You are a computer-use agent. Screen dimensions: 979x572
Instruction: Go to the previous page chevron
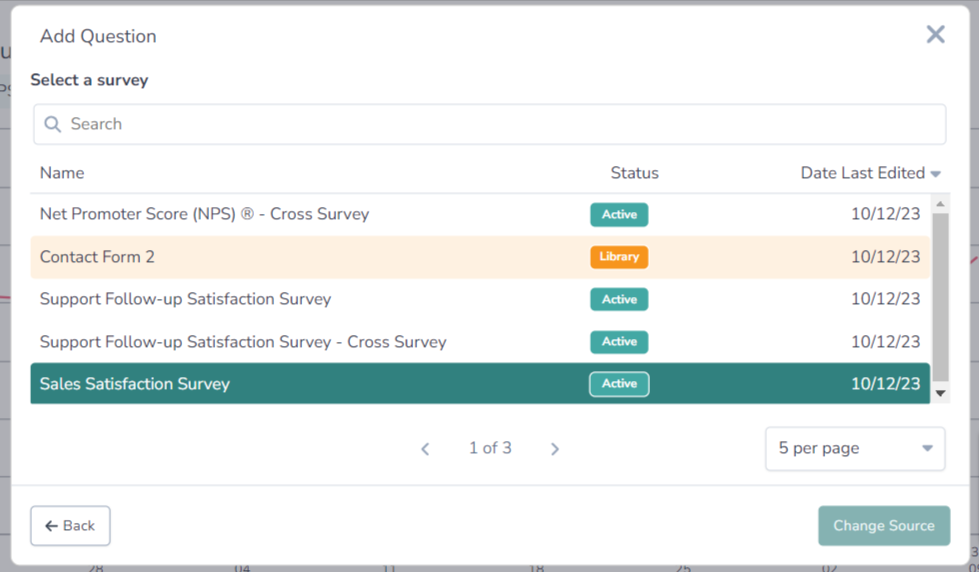click(425, 449)
